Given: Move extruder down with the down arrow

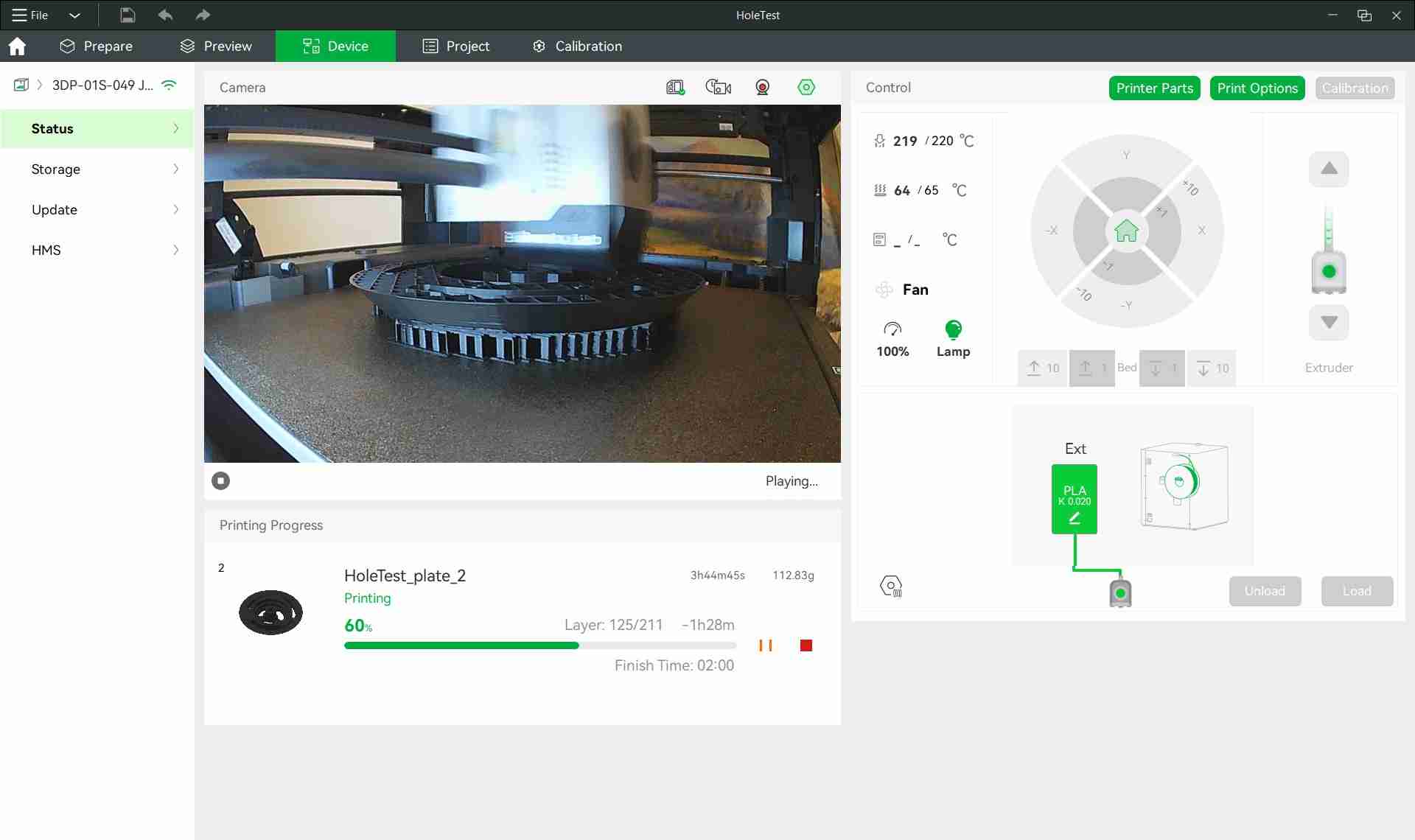Looking at the screenshot, I should pyautogui.click(x=1329, y=323).
